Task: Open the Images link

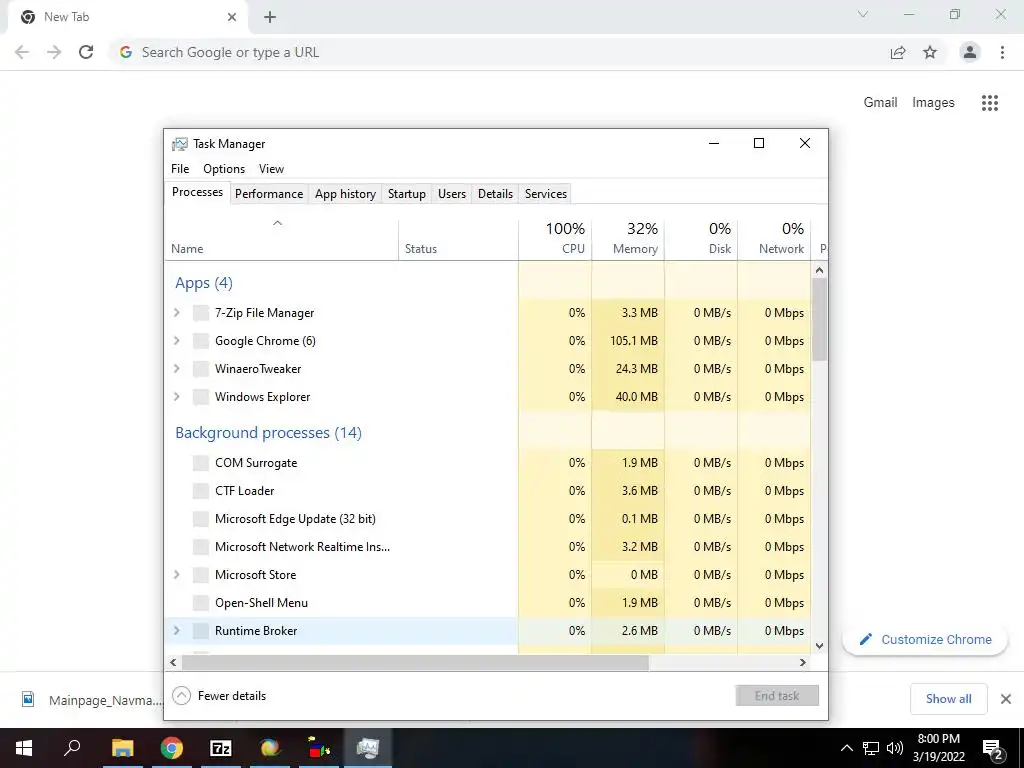Action: 933,103
